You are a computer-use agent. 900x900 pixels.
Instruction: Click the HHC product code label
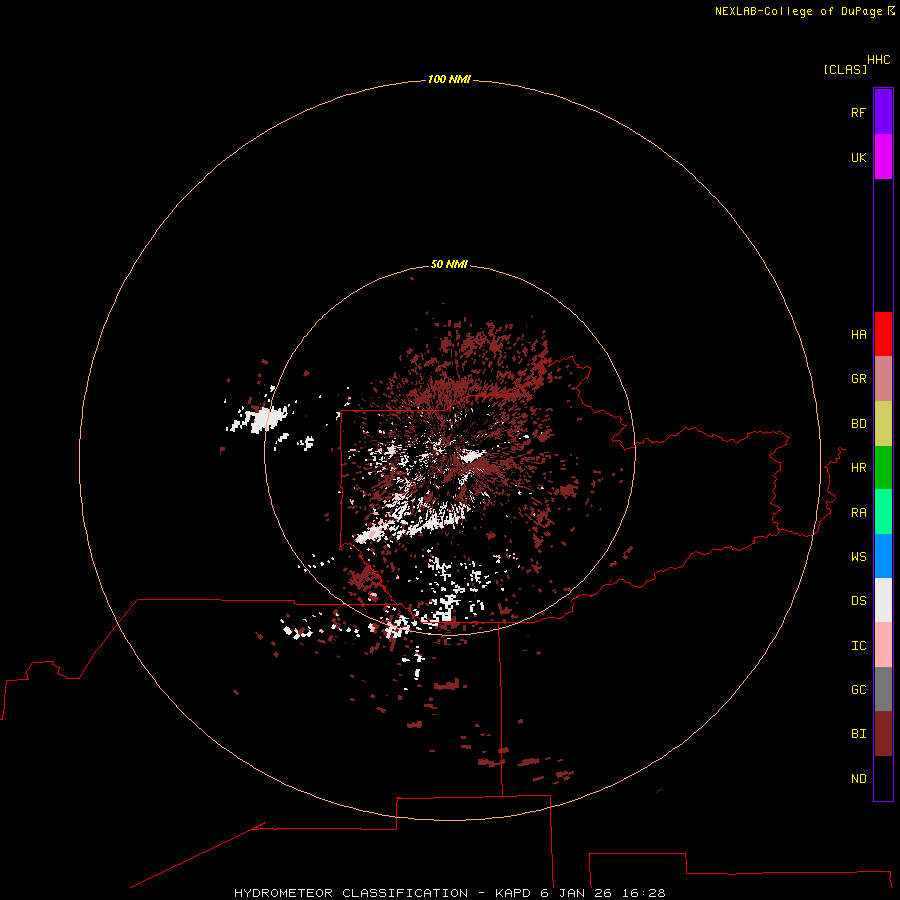(878, 60)
